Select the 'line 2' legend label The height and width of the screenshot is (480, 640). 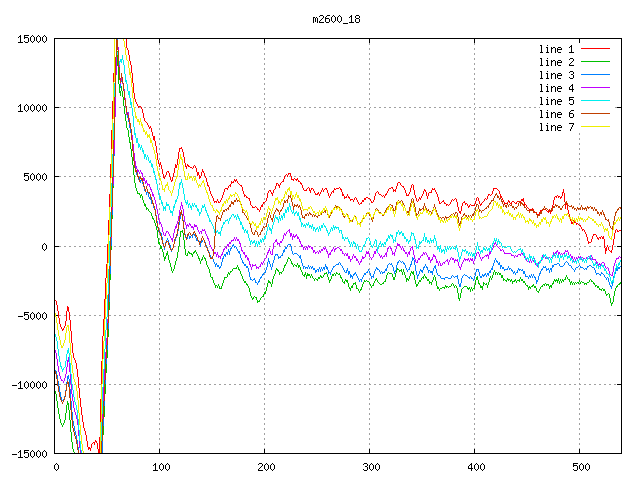(x=557, y=62)
